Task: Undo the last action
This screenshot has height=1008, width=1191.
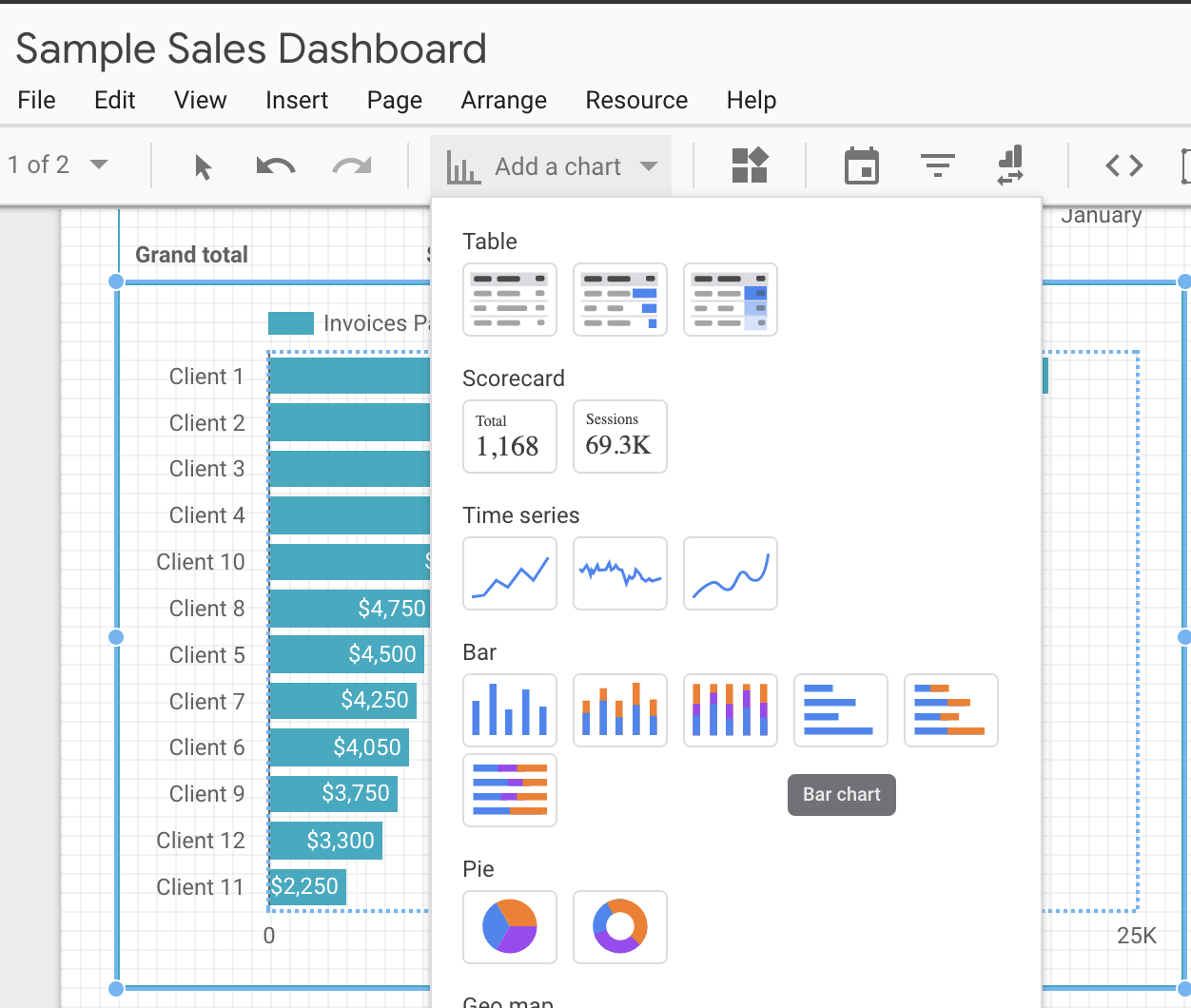Action: pos(275,165)
